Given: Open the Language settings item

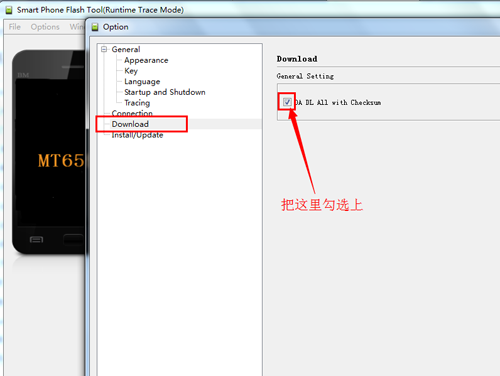Looking at the screenshot, I should [x=142, y=82].
